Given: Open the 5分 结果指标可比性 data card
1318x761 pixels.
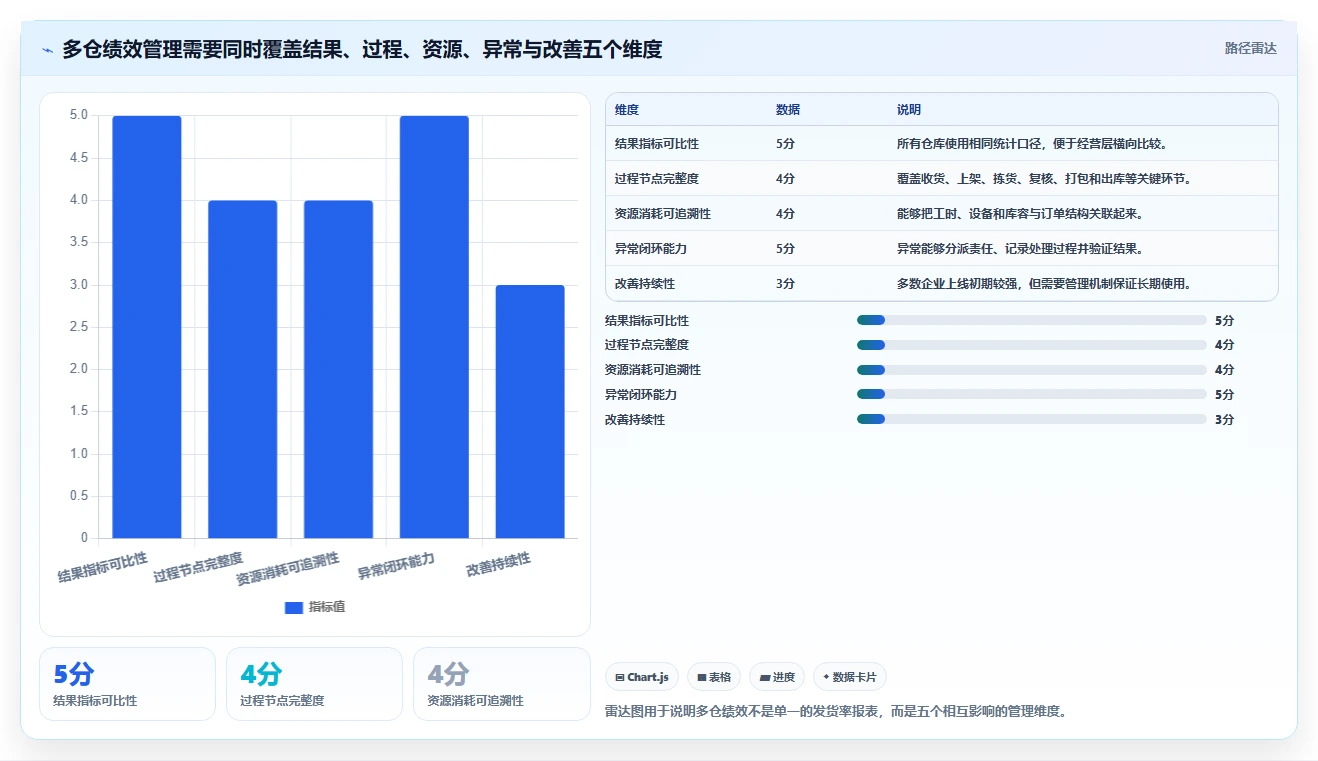Looking at the screenshot, I should tap(127, 684).
